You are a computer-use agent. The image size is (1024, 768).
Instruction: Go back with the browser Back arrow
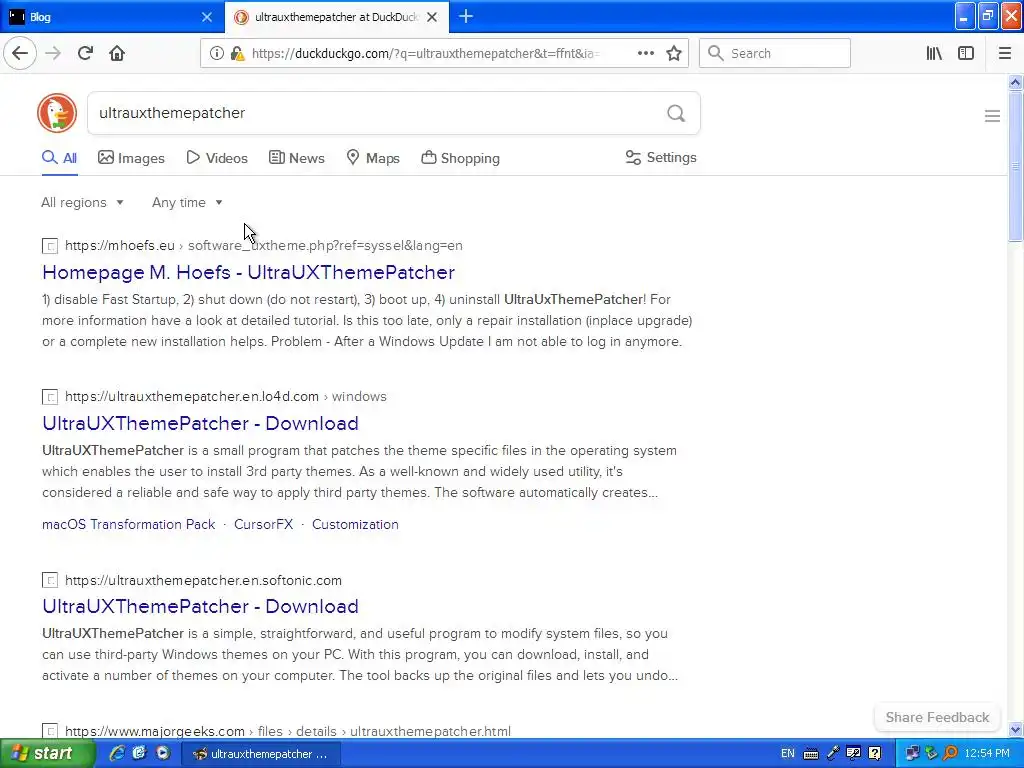pyautogui.click(x=20, y=53)
